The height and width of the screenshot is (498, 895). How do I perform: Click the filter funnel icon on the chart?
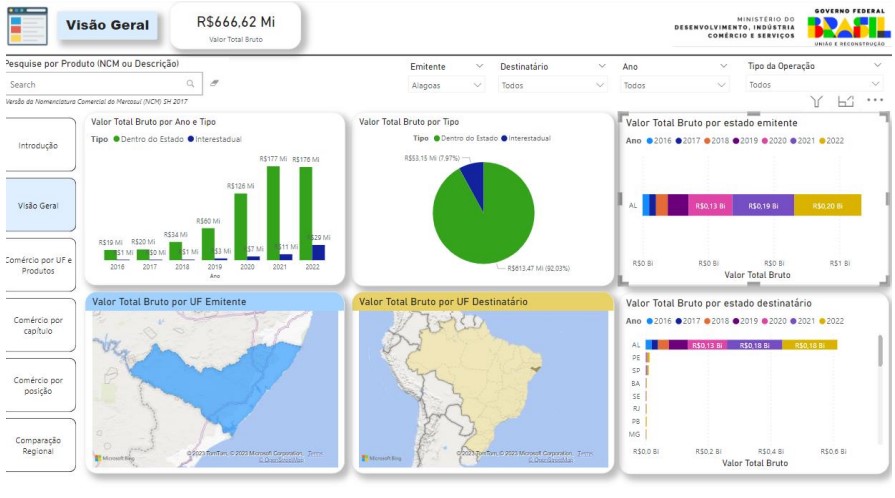(x=816, y=101)
